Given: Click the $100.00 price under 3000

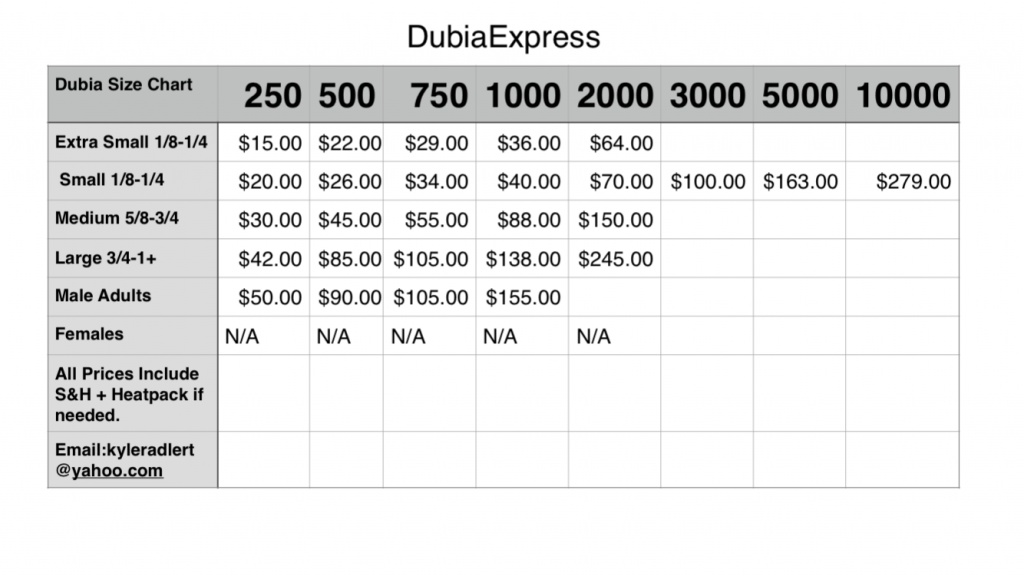Looking at the screenshot, I should click(x=708, y=182).
